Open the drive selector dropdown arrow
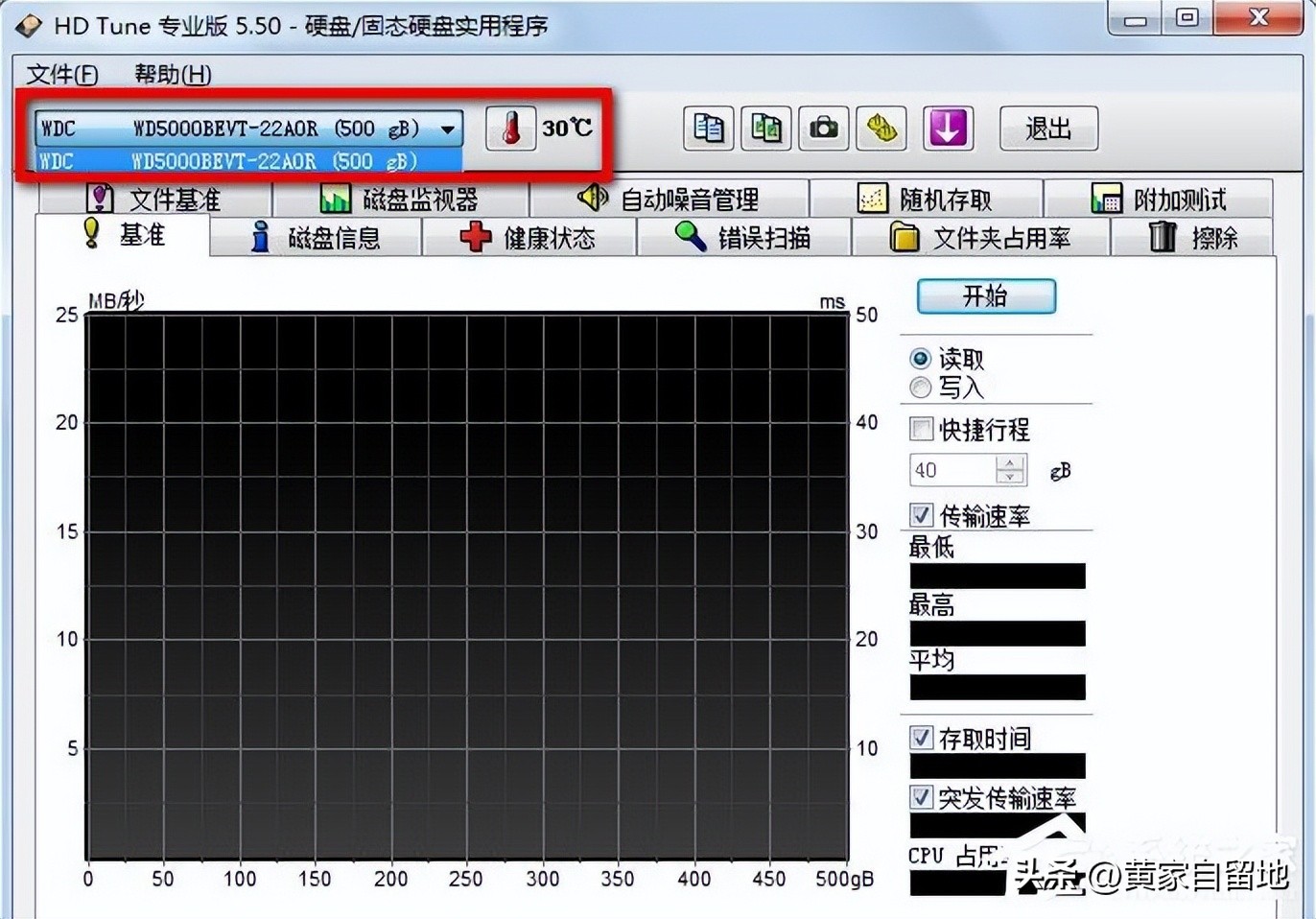 445,128
